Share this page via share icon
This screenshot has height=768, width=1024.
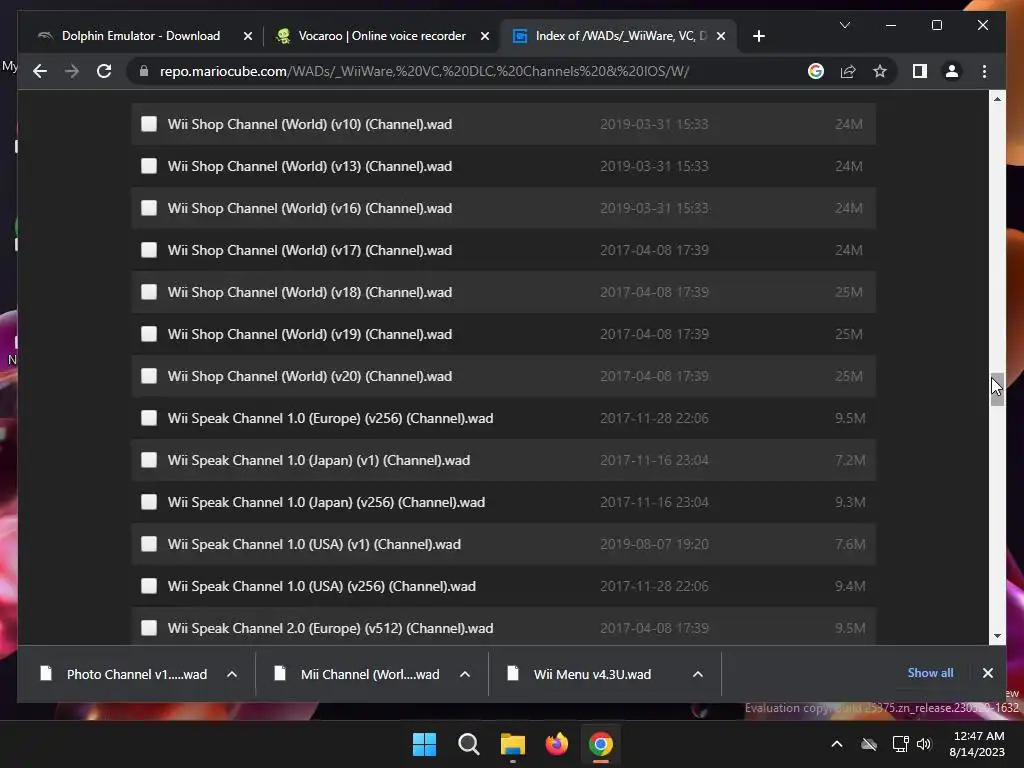pyautogui.click(x=848, y=71)
